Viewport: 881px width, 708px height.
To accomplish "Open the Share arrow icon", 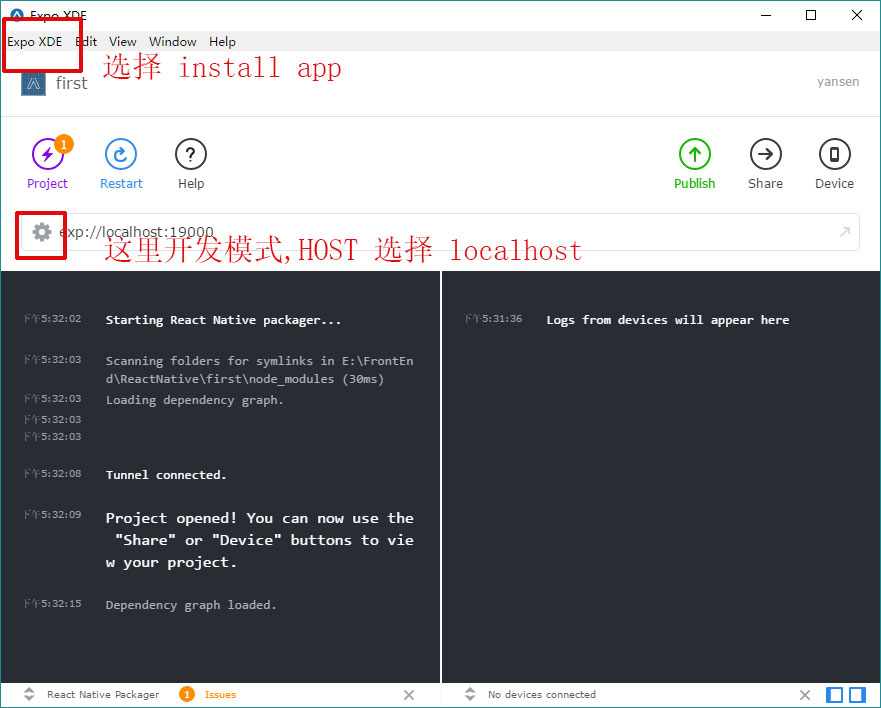I will click(x=765, y=154).
